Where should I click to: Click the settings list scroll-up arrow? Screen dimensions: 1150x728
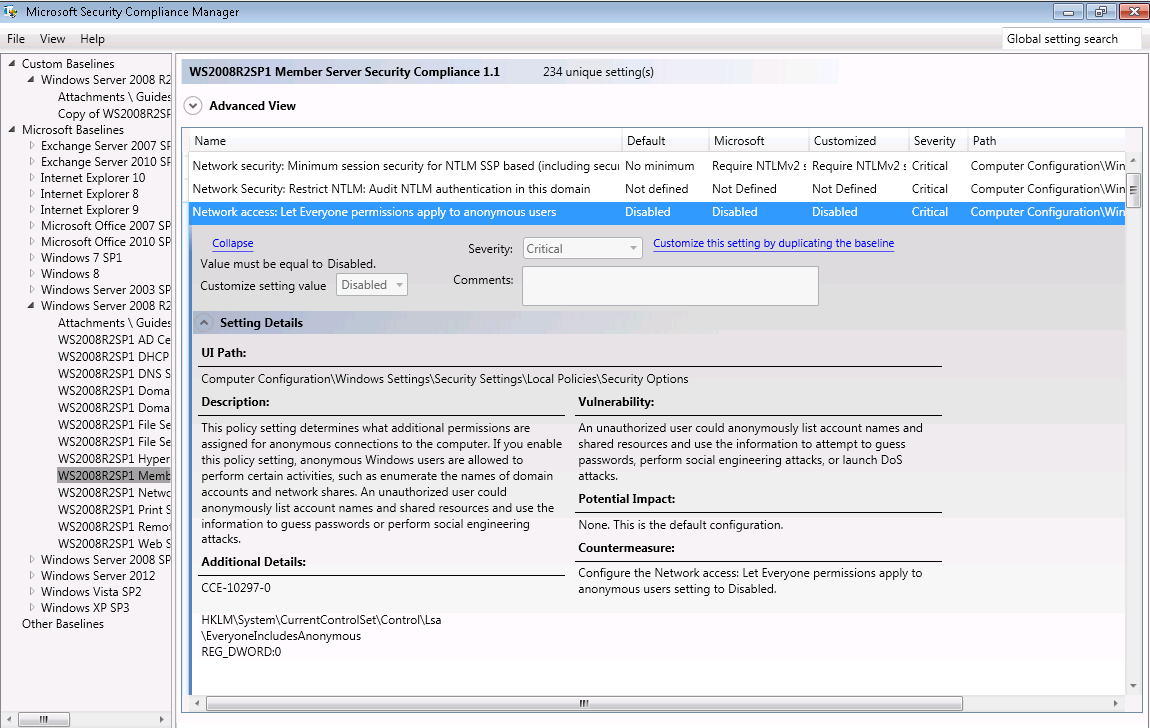tap(1133, 160)
